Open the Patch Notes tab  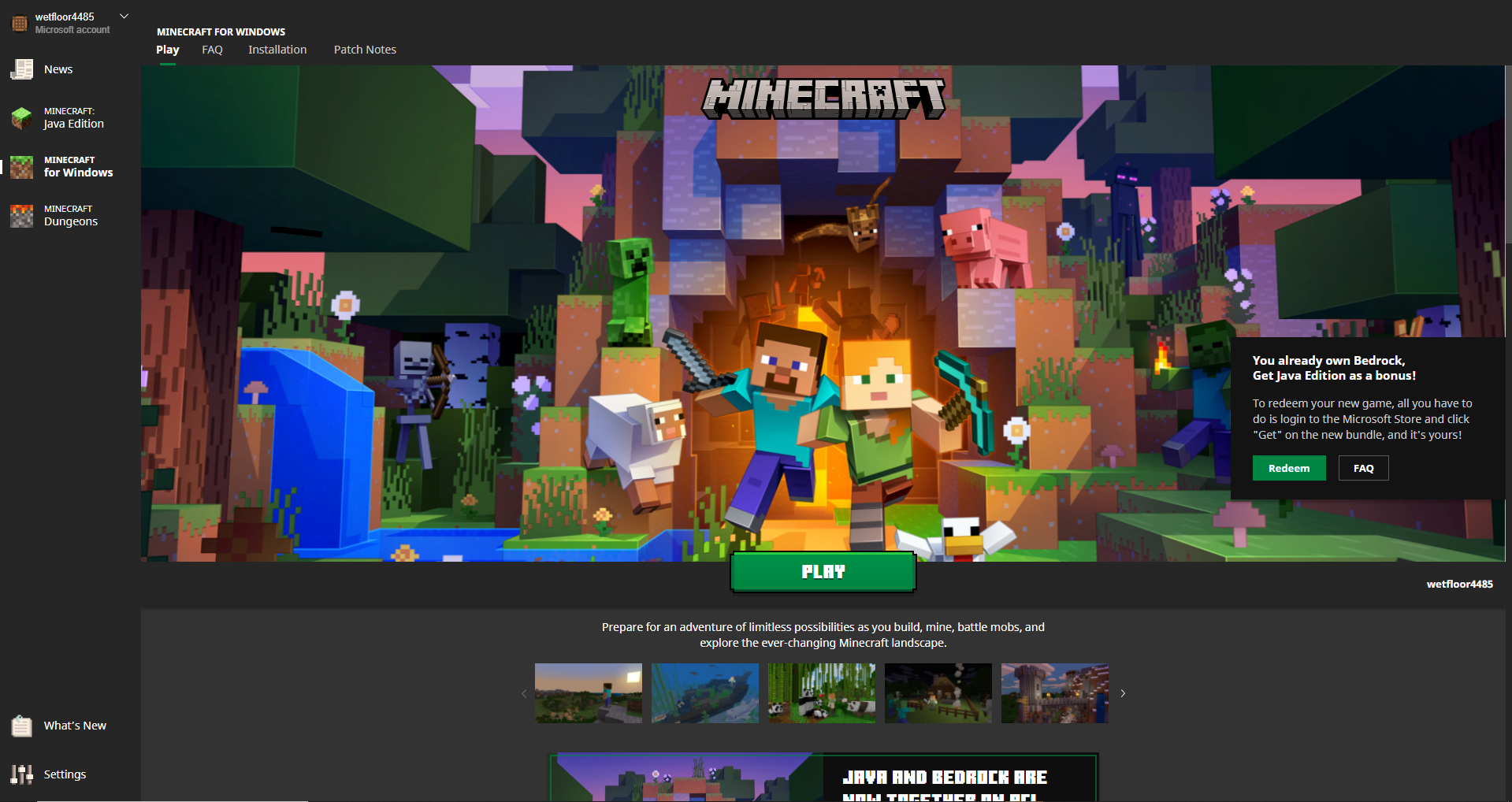365,50
